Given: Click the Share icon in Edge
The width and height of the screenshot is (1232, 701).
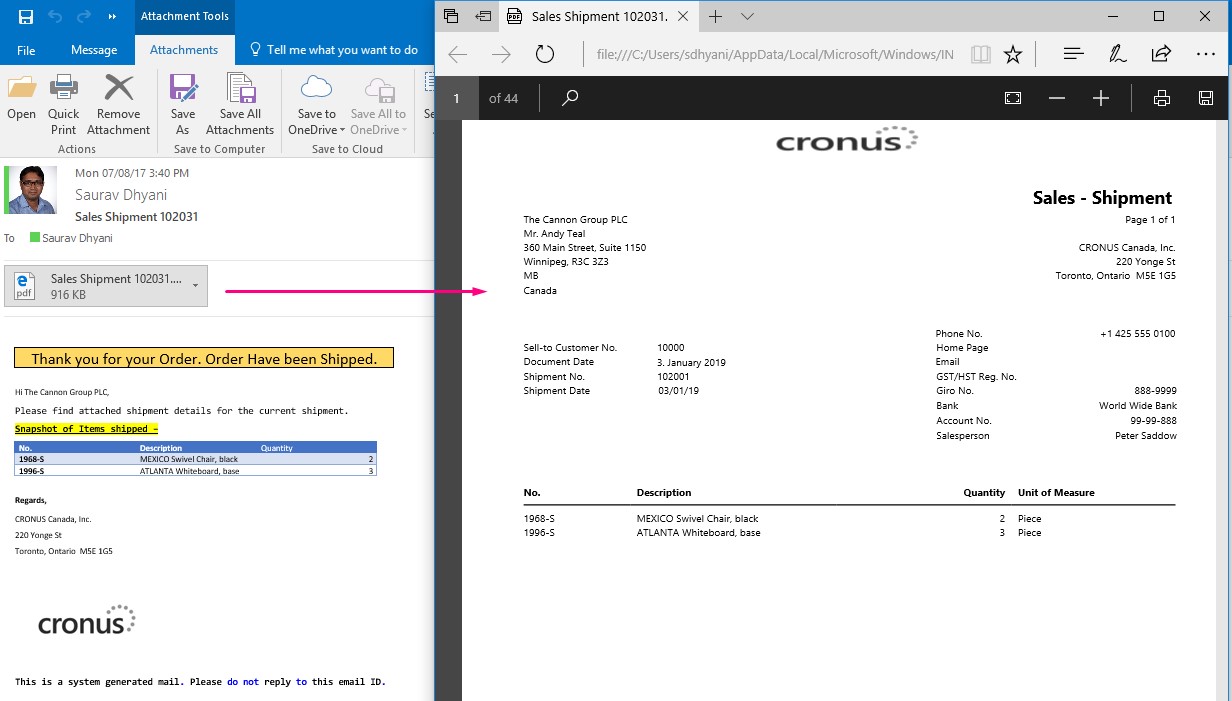Looking at the screenshot, I should (x=1161, y=54).
